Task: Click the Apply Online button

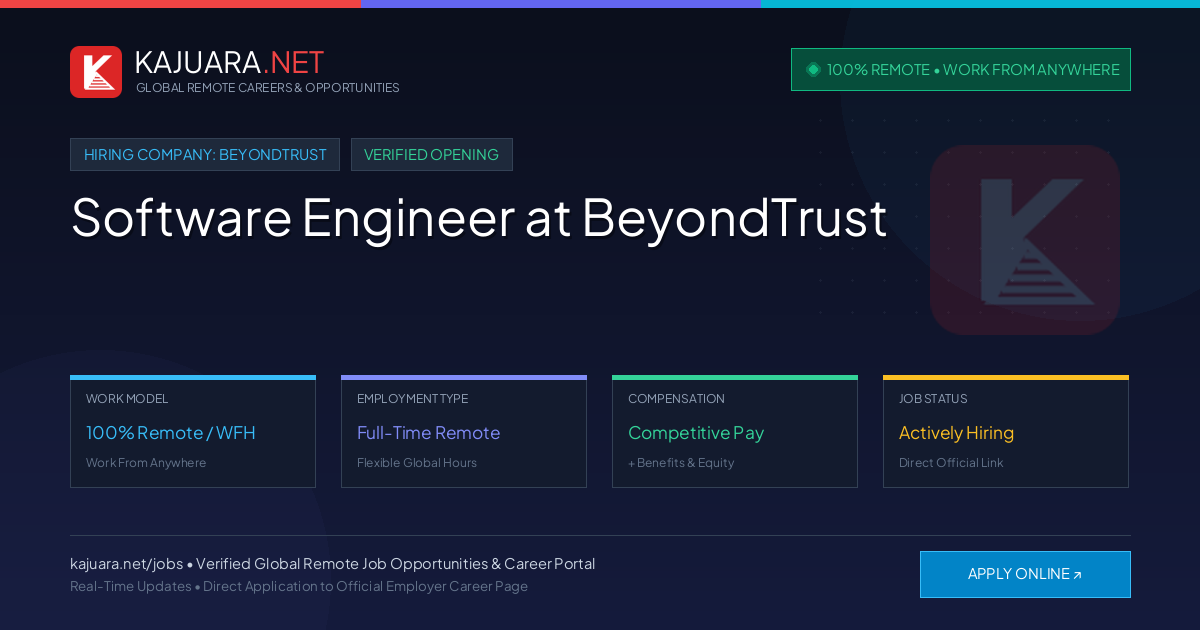Action: coord(1025,574)
